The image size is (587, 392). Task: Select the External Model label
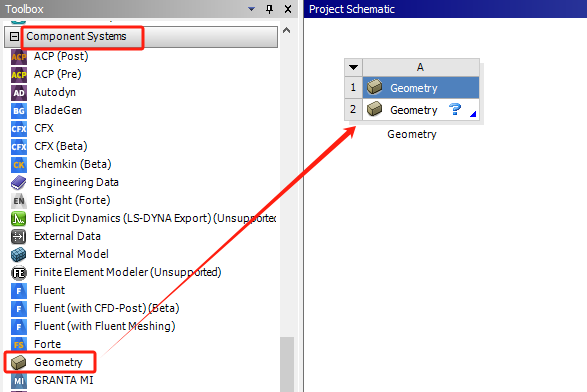(x=71, y=254)
